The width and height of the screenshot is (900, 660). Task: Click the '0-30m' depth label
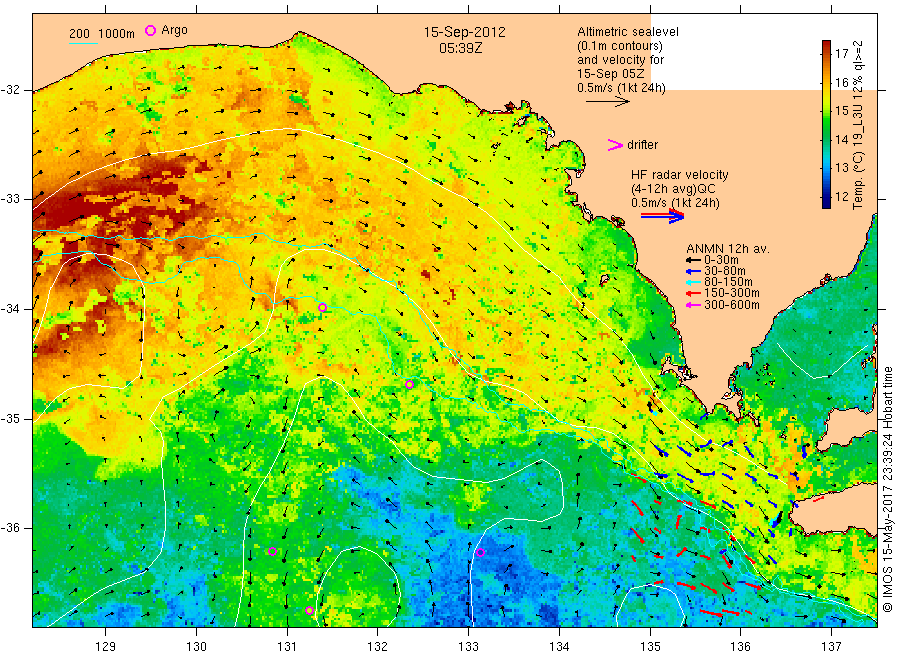tap(721, 260)
